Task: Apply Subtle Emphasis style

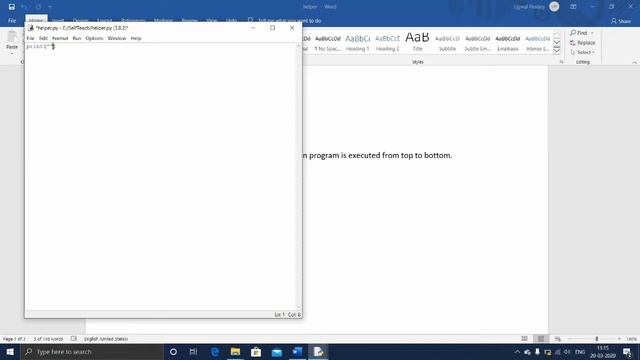Action: pyautogui.click(x=478, y=42)
